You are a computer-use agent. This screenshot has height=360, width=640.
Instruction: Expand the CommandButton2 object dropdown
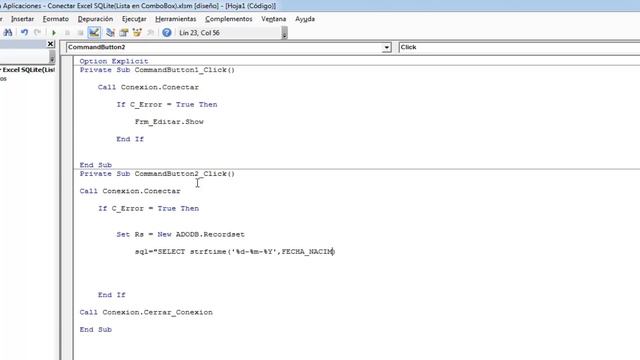pos(386,47)
